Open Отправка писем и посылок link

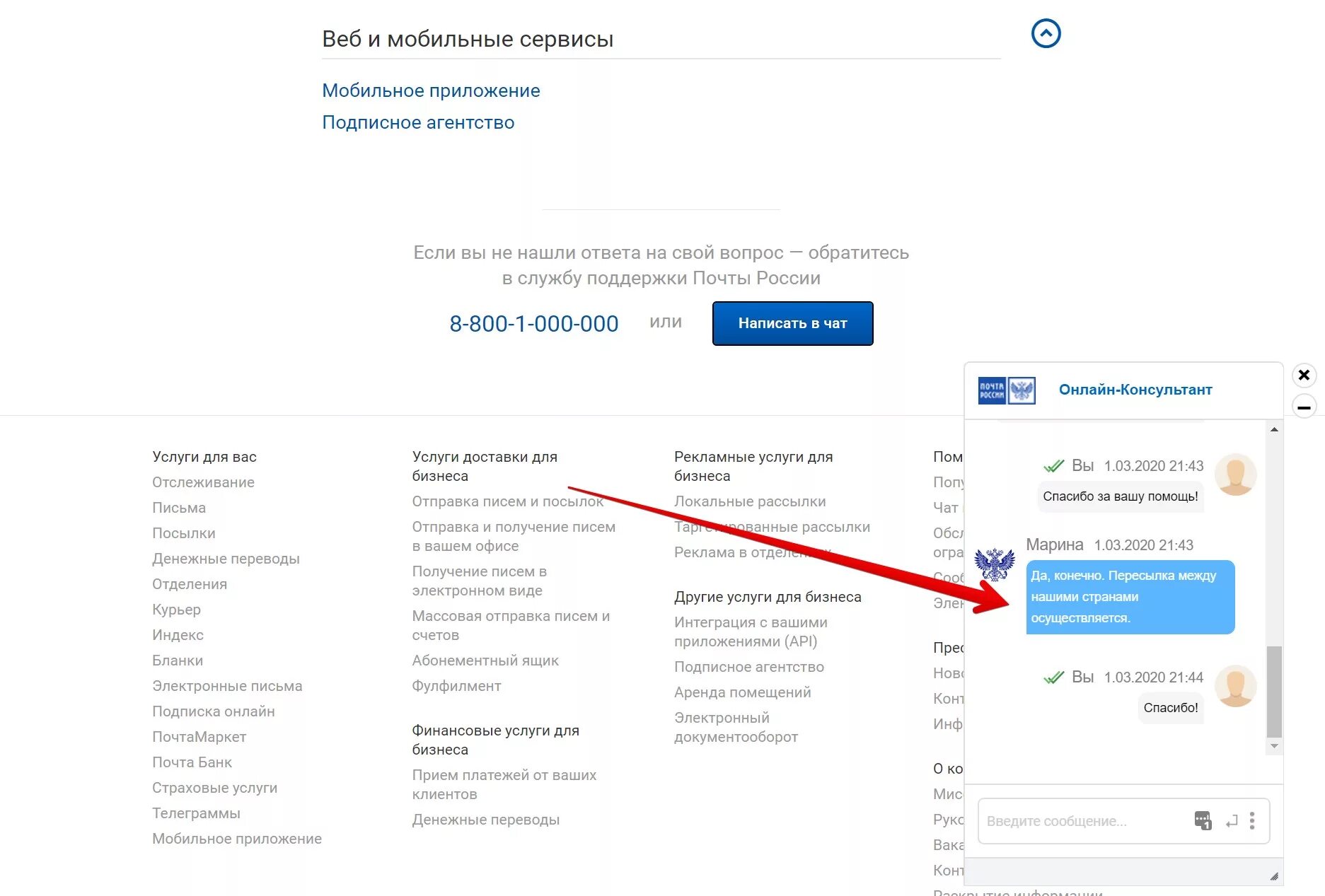(x=508, y=501)
